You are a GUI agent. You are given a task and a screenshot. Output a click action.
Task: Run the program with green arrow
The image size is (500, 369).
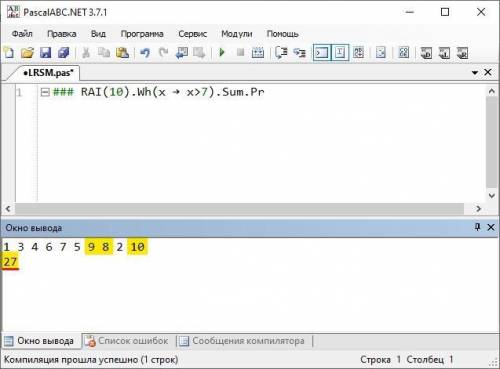222,53
